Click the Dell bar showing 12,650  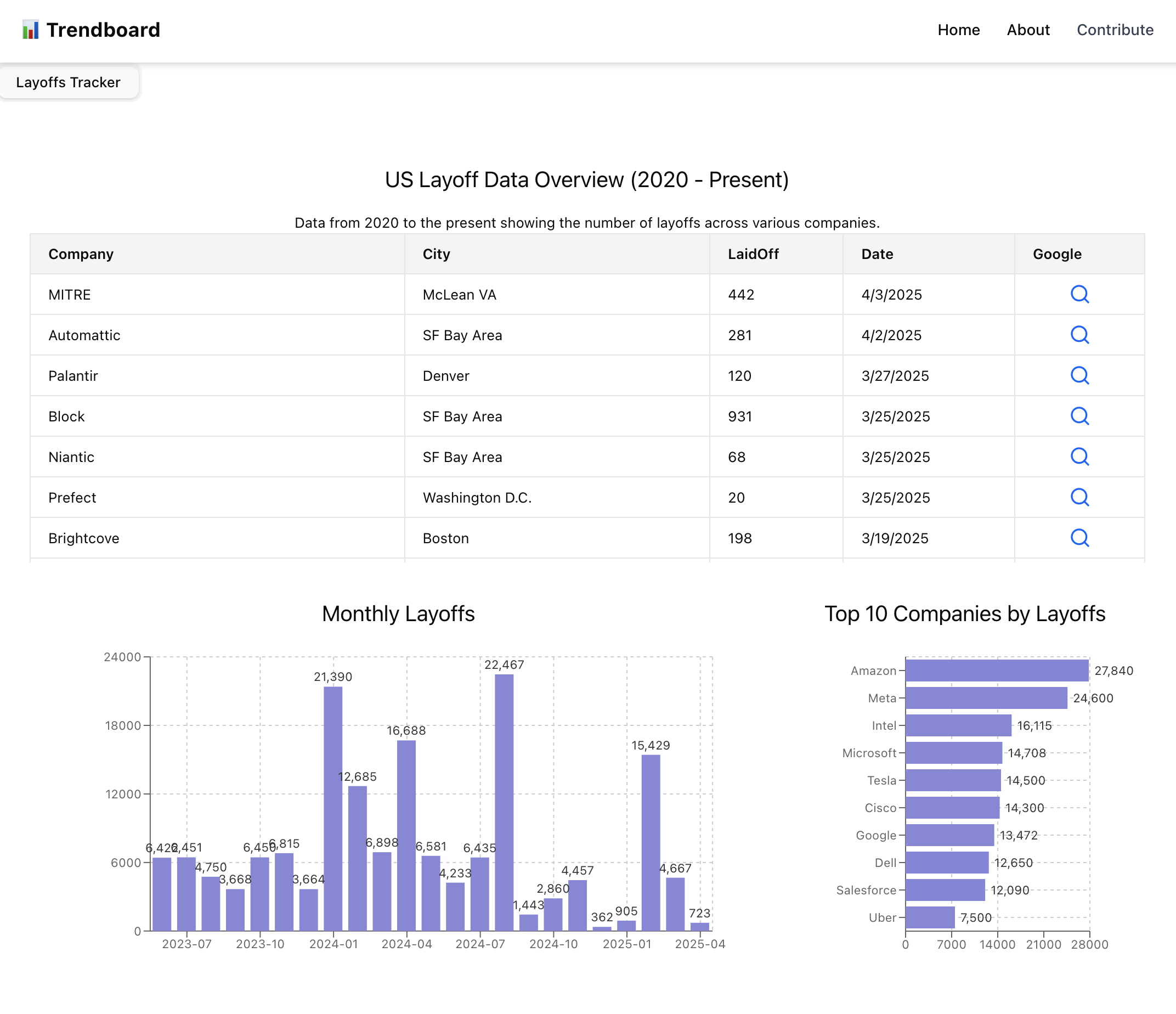pyautogui.click(x=947, y=863)
